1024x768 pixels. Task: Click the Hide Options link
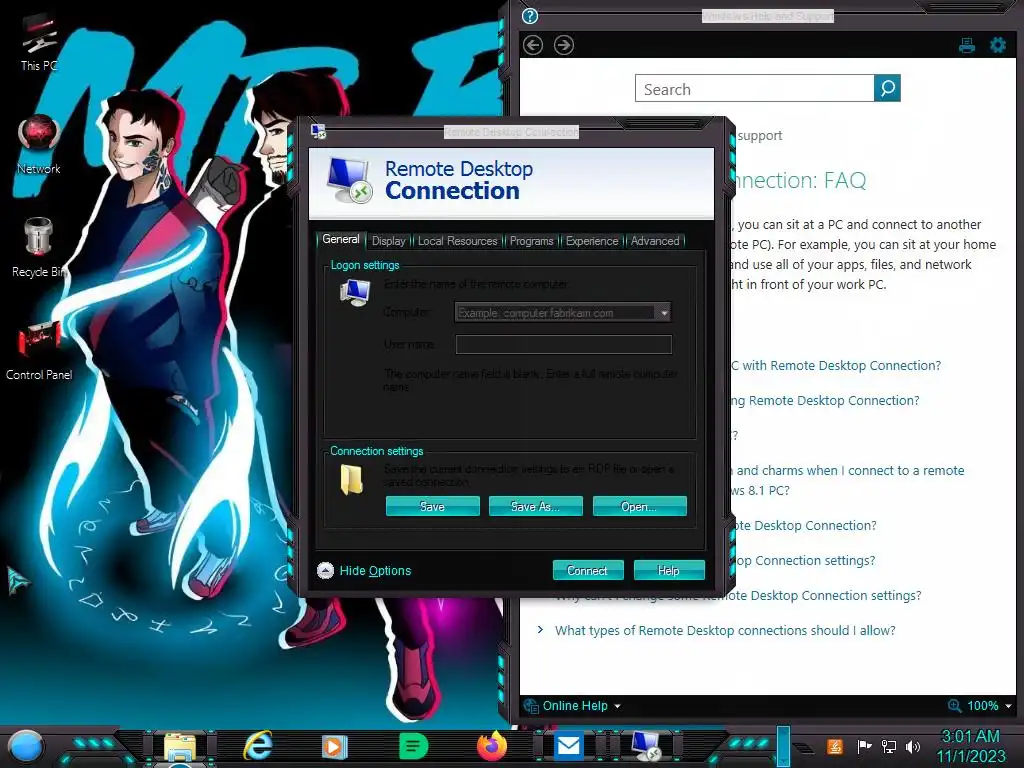click(x=376, y=571)
